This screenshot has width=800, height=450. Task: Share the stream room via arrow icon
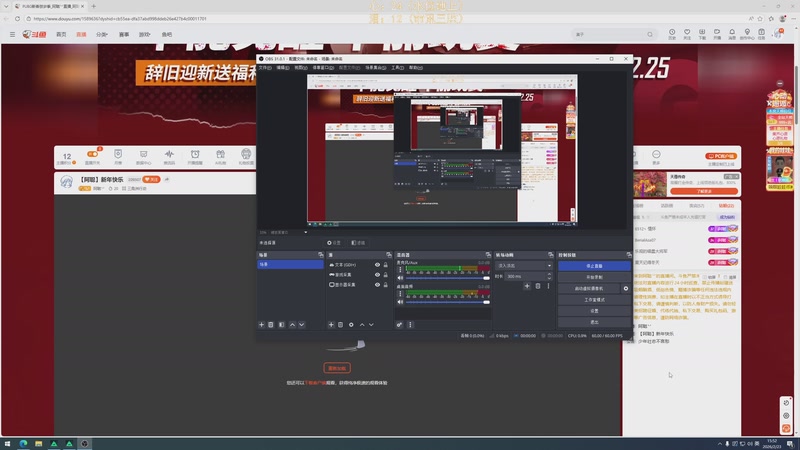[167, 179]
